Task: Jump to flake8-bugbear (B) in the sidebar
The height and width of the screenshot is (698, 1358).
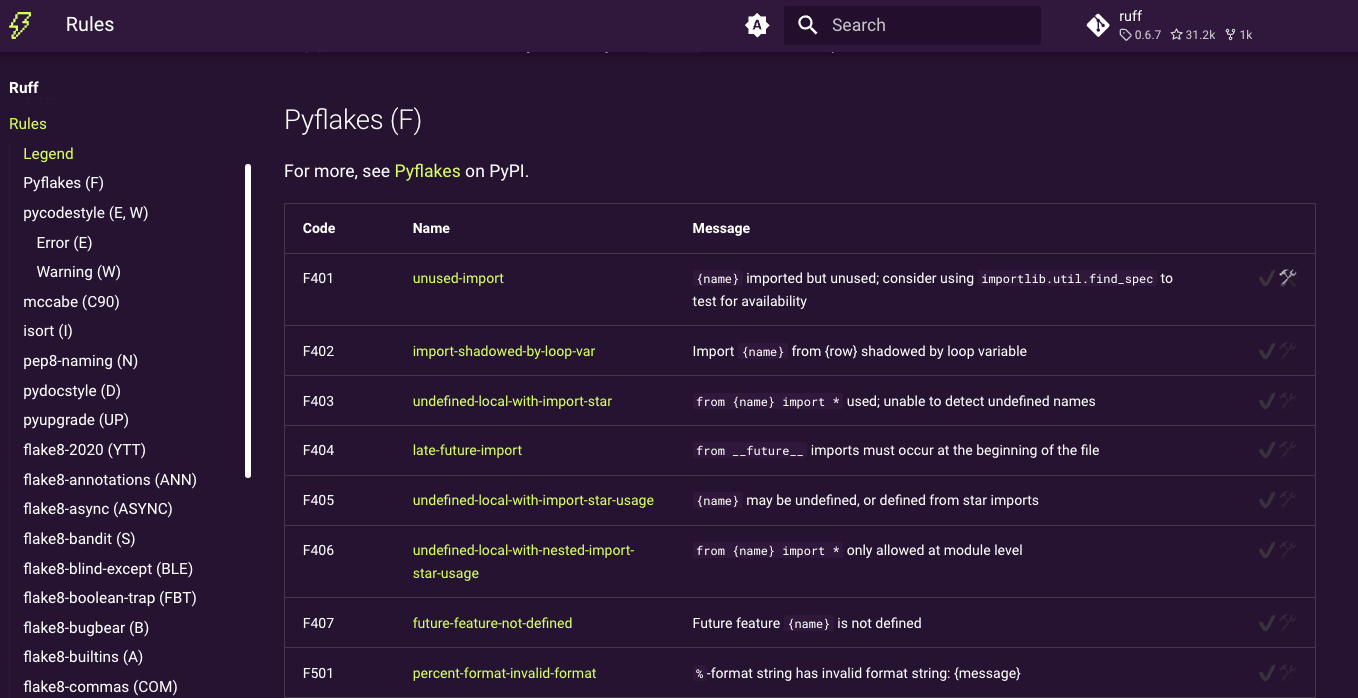Action: (86, 628)
